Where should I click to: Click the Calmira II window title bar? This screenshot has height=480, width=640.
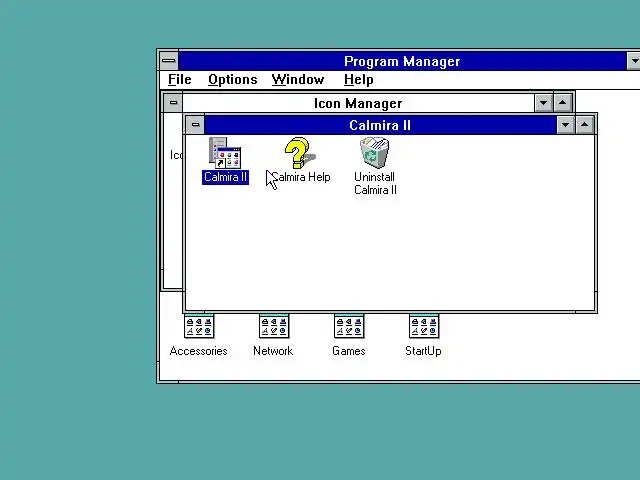(380, 125)
